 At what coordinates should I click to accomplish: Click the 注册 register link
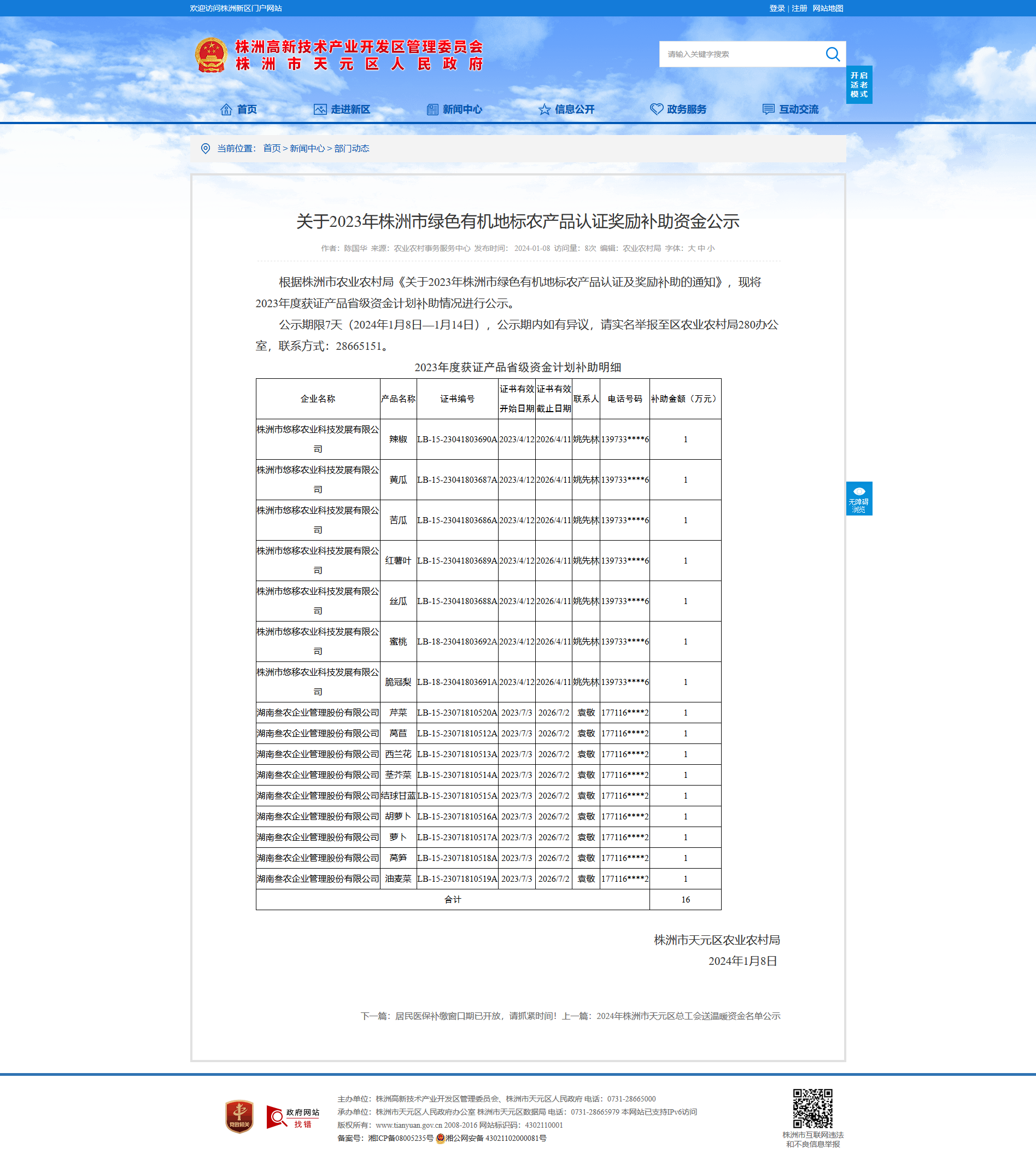click(799, 9)
